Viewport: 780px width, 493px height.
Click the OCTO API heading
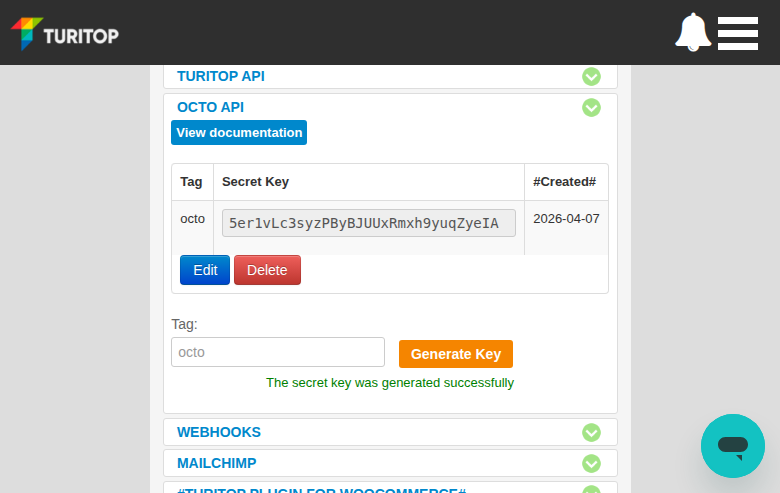210,107
